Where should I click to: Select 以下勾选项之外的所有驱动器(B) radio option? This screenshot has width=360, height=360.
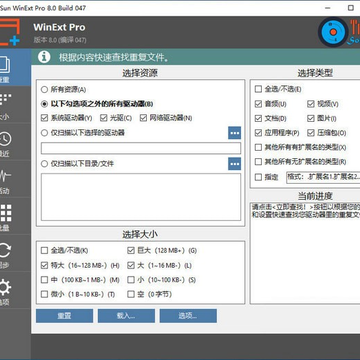[44, 104]
